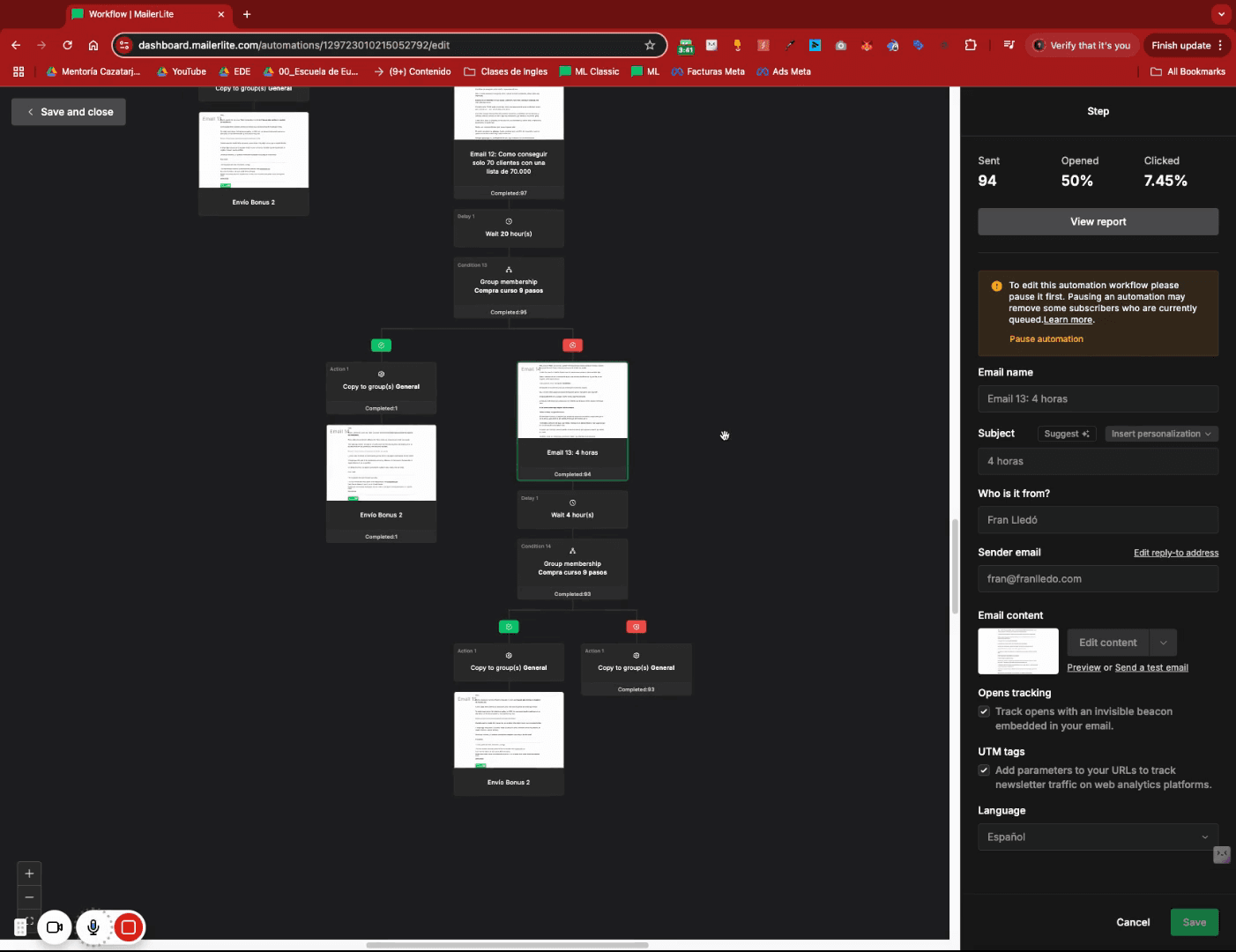Stop the screen recording with red square
Image resolution: width=1236 pixels, height=952 pixels.
[129, 927]
